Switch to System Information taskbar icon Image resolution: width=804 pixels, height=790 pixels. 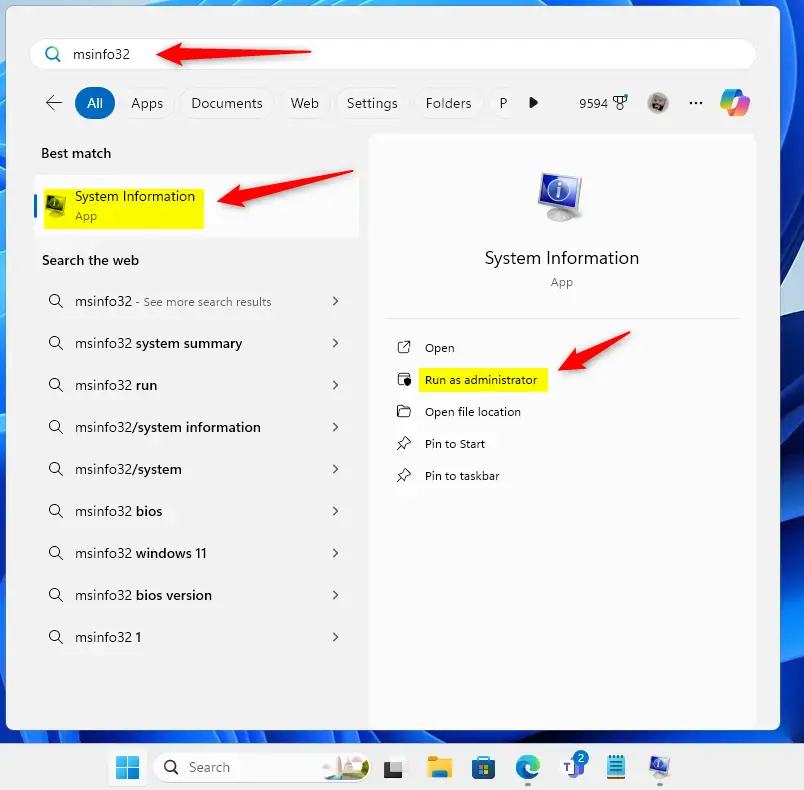coord(659,767)
